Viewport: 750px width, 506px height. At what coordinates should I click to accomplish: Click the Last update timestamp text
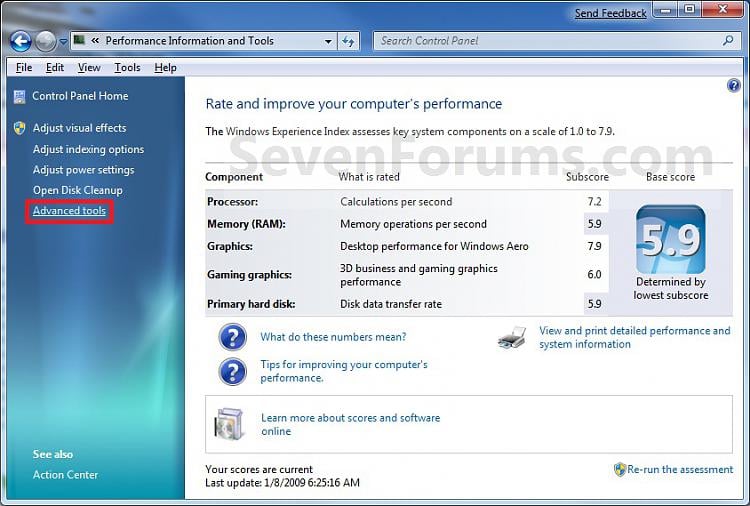282,483
